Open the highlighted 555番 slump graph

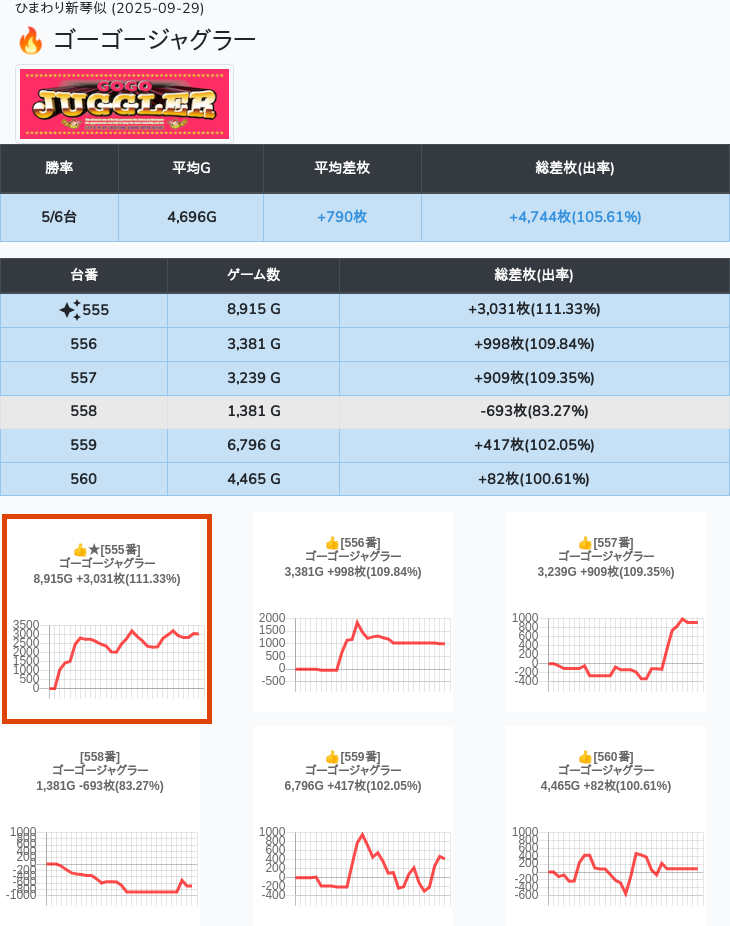point(107,655)
